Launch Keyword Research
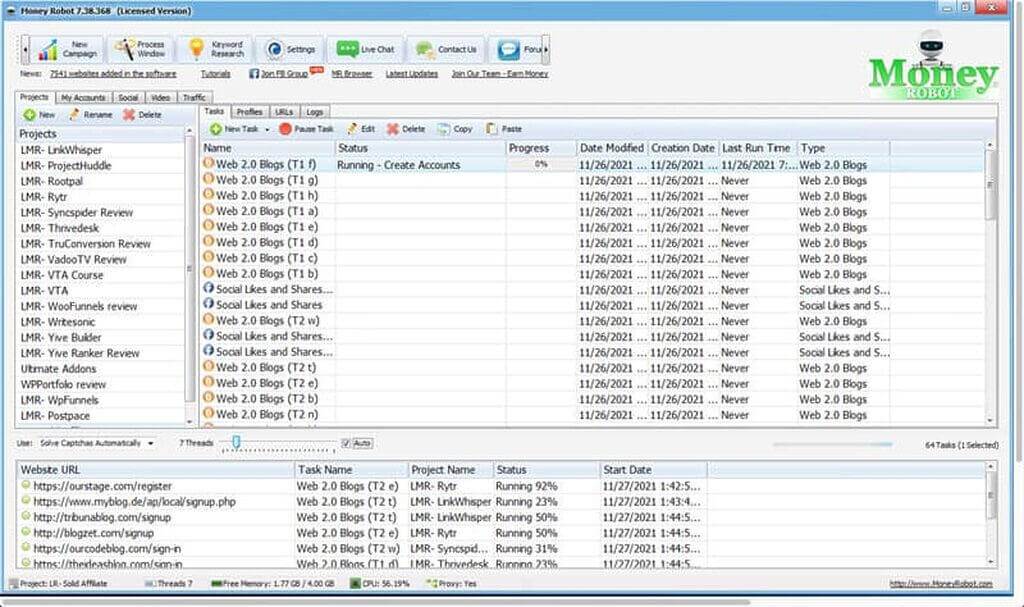Screen dimensions: 1024x607 point(216,50)
